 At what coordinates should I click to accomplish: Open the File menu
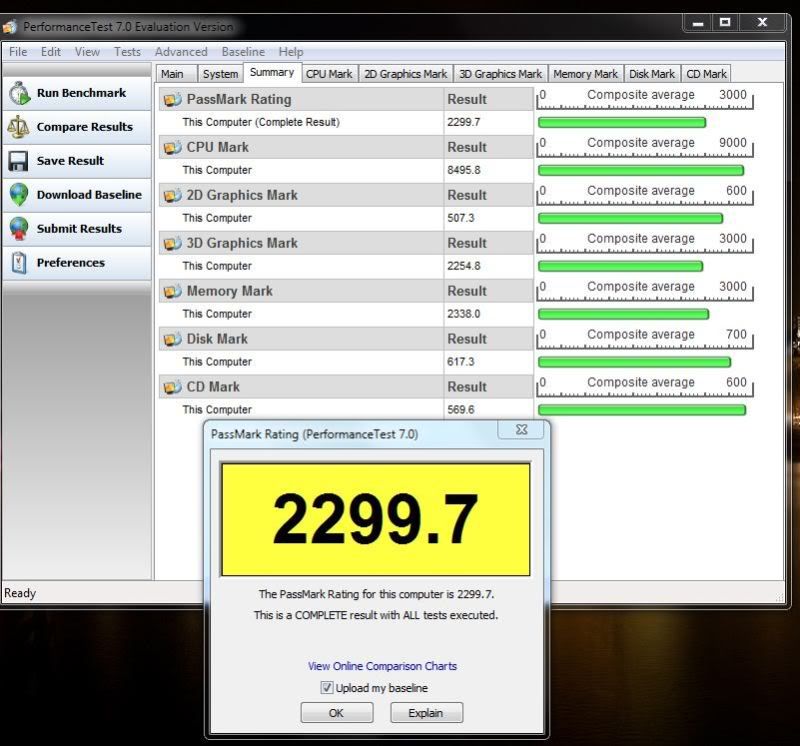point(18,52)
